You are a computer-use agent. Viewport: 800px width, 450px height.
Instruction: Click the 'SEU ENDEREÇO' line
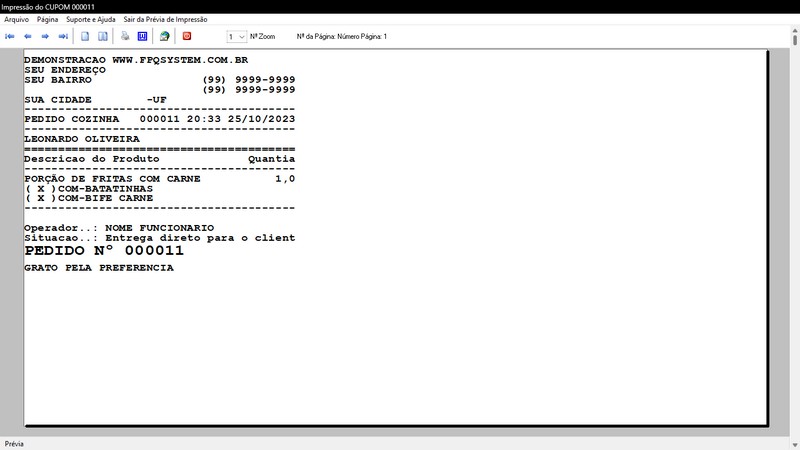click(65, 70)
